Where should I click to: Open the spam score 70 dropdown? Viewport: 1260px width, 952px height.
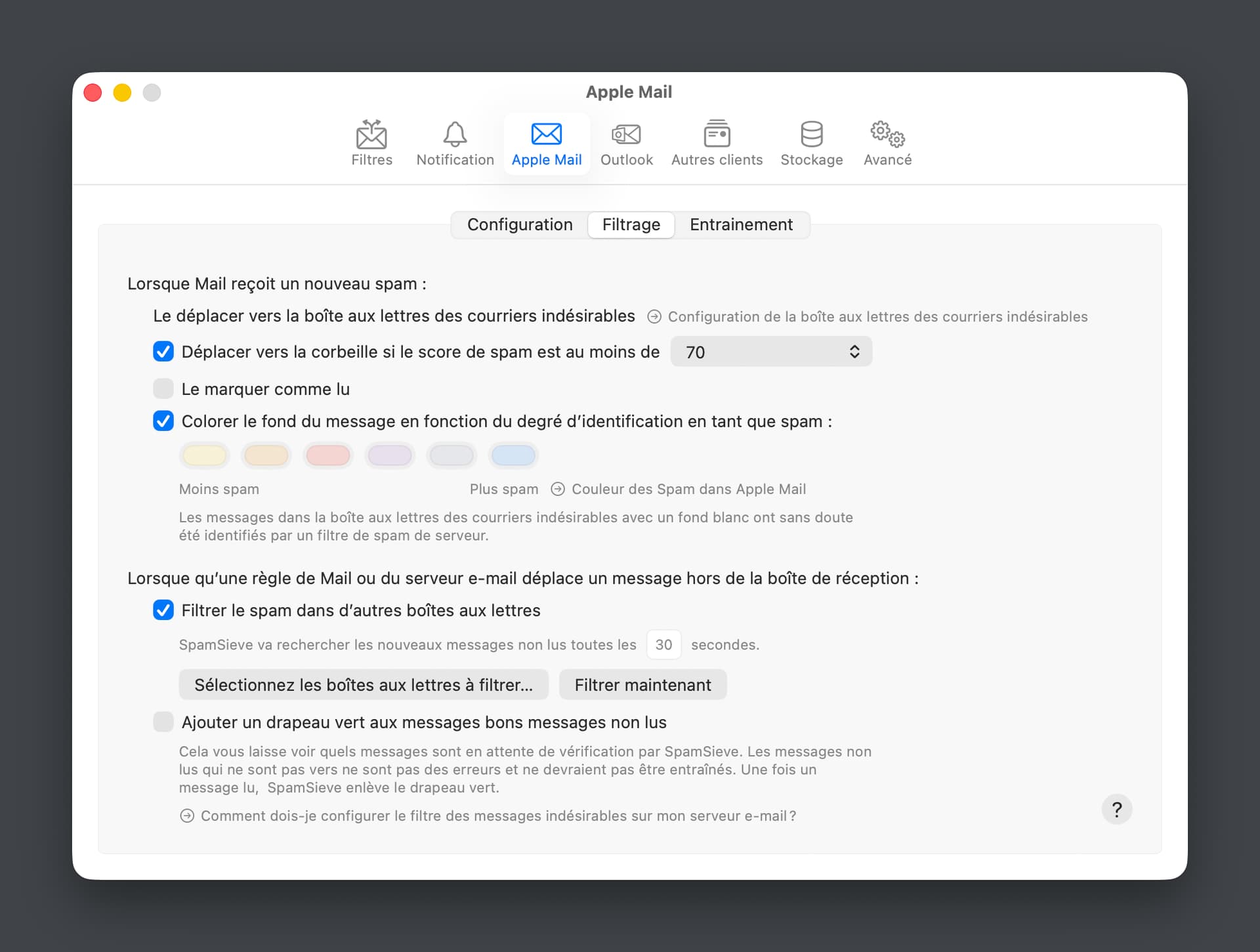click(x=771, y=352)
